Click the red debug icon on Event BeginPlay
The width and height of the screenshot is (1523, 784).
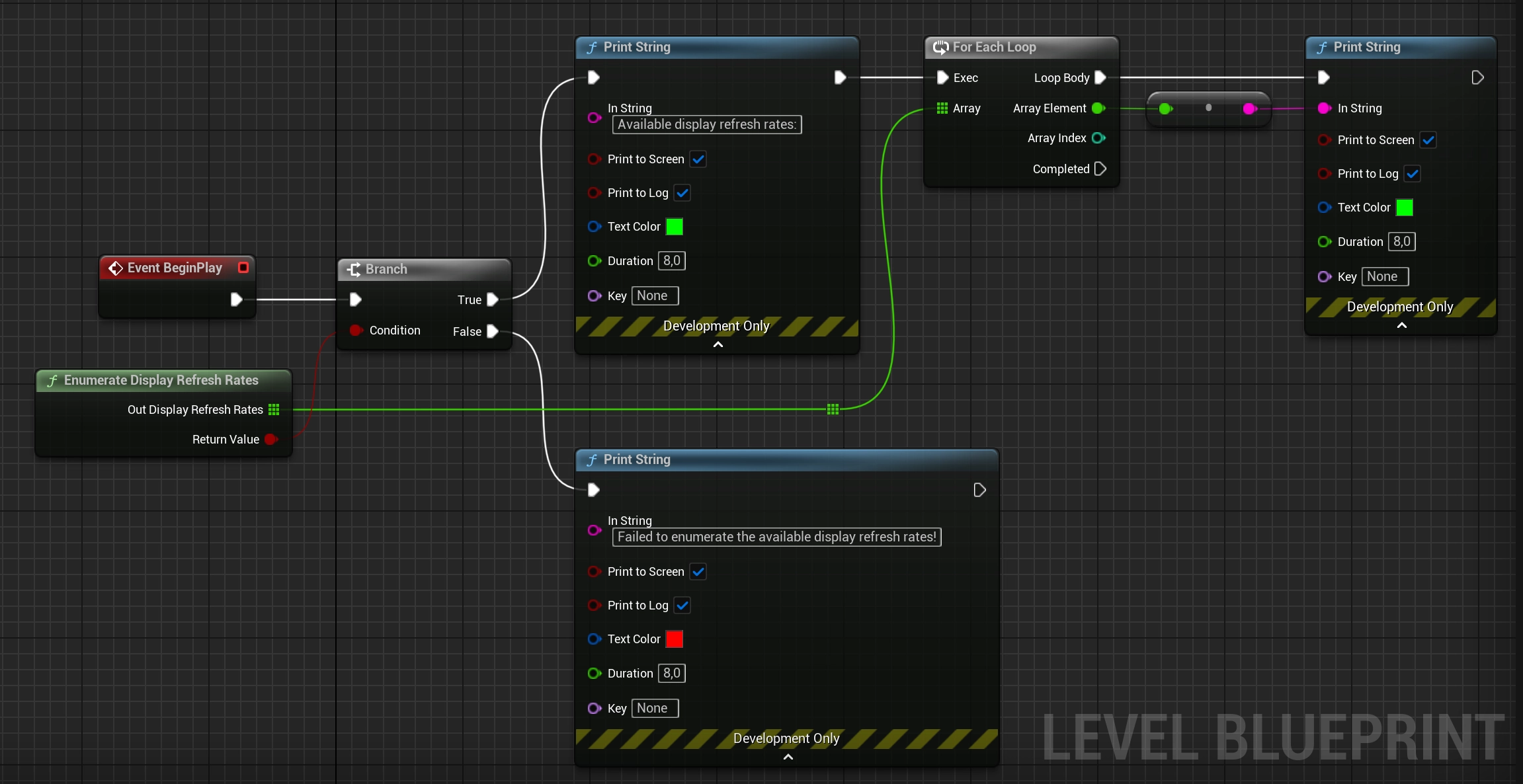pyautogui.click(x=242, y=267)
